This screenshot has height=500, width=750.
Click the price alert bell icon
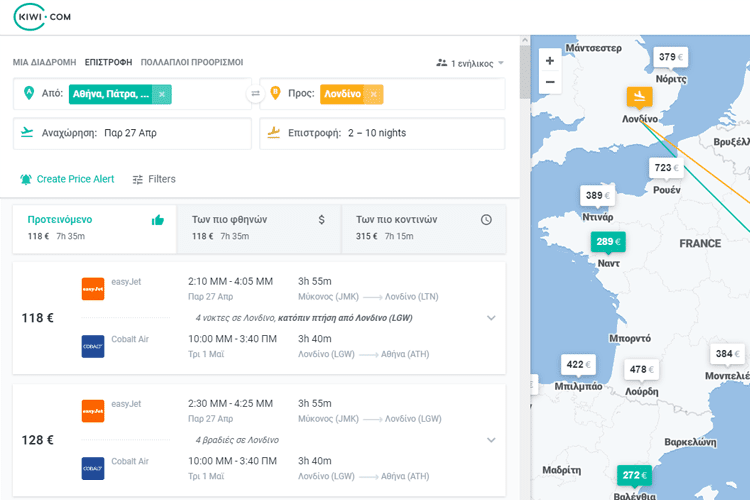pos(26,179)
